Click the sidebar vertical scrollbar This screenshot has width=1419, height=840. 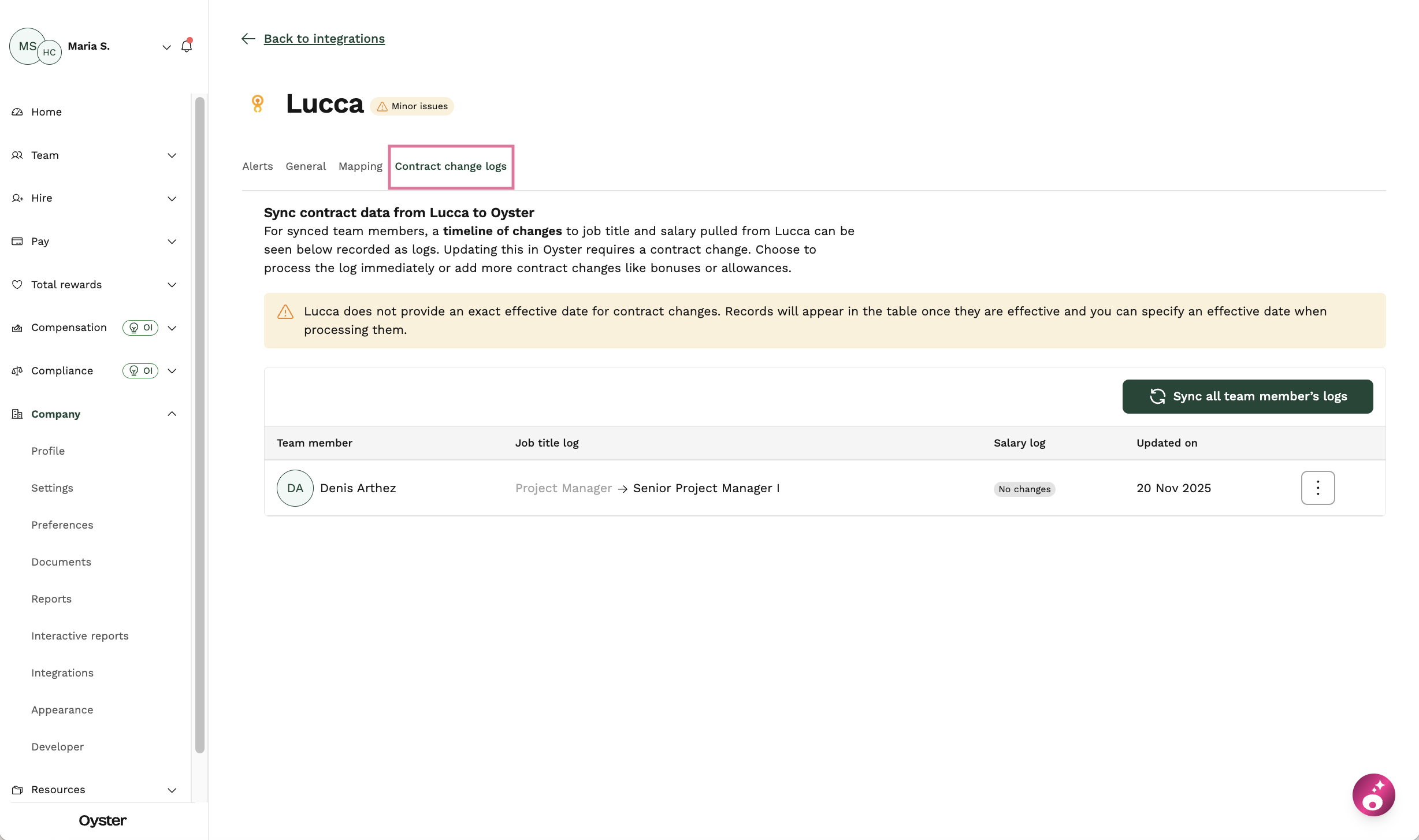point(200,425)
